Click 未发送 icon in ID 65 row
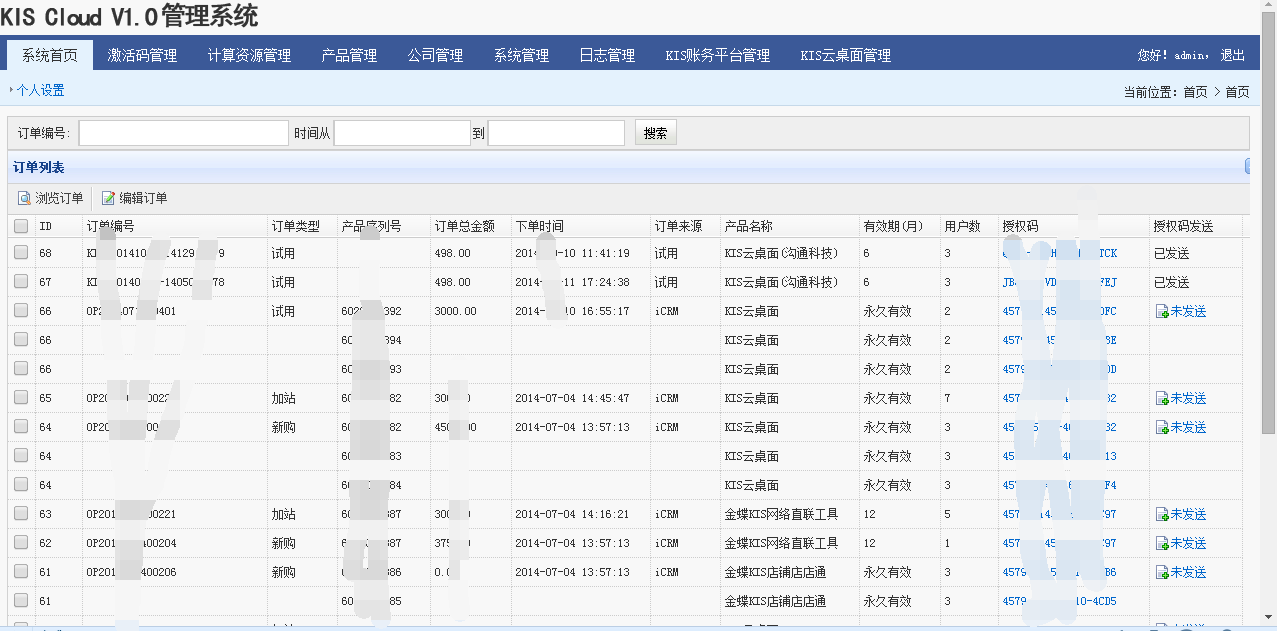The image size is (1277, 631). pos(1162,398)
